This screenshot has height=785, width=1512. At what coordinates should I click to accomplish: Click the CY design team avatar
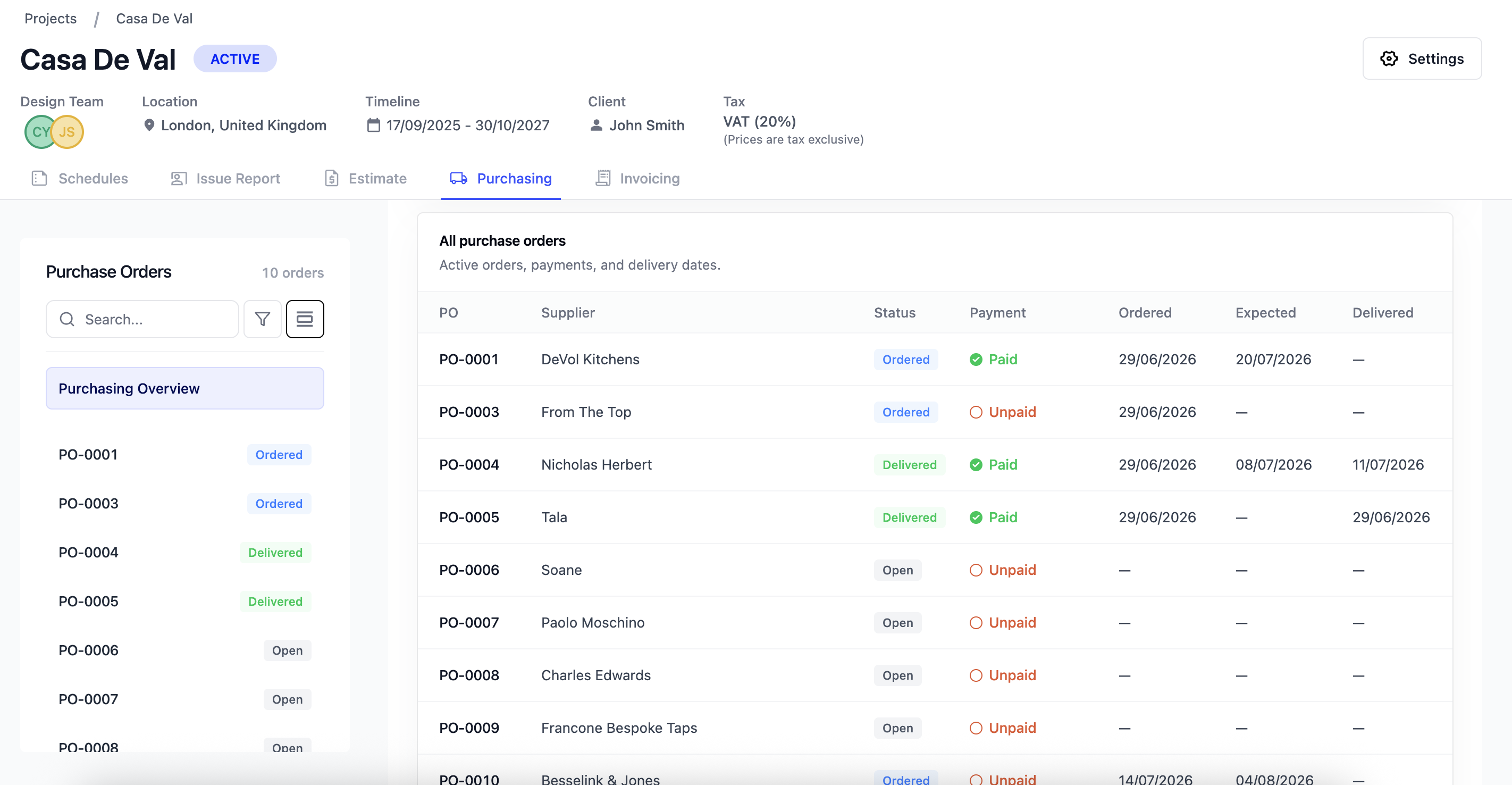coord(40,131)
